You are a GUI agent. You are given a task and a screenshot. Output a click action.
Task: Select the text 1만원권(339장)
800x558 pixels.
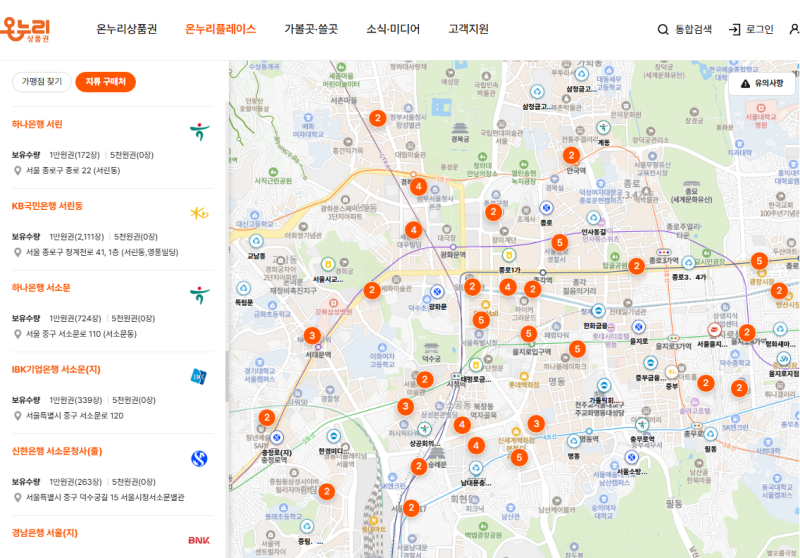[x=76, y=400]
